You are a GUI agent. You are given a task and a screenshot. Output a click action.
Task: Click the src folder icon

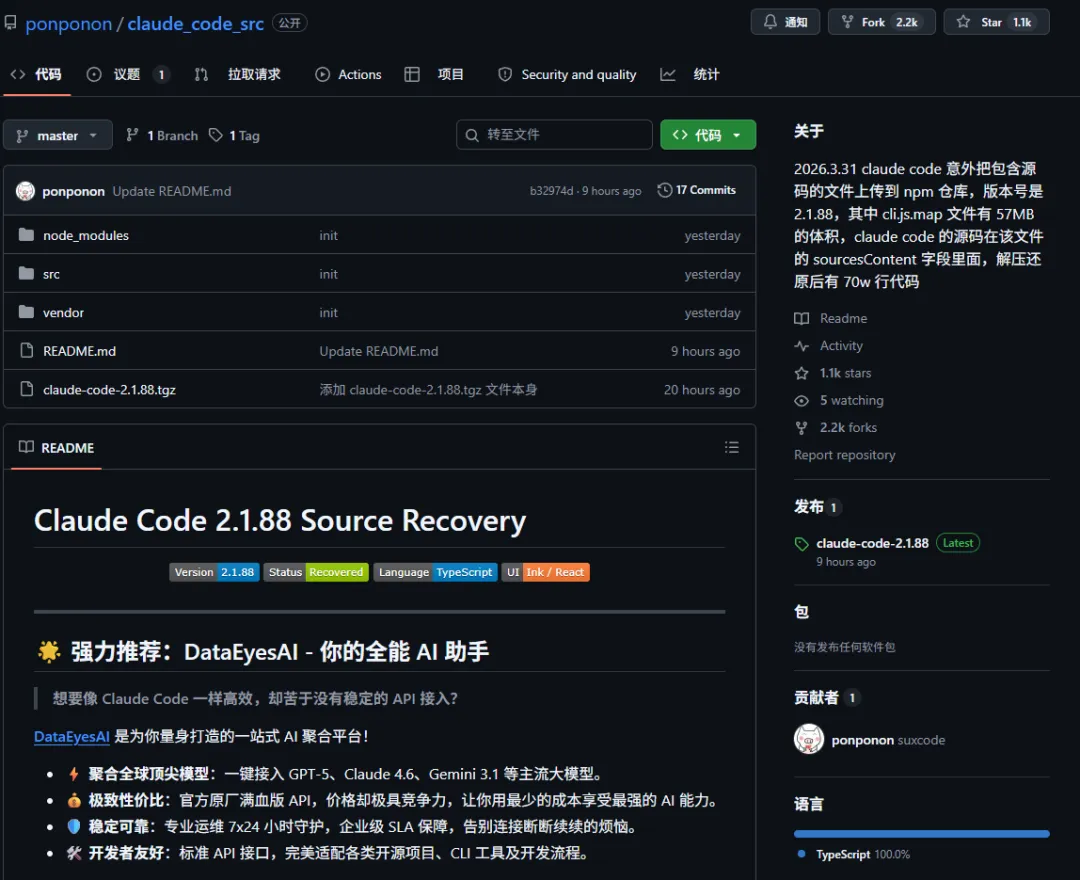[x=26, y=273]
